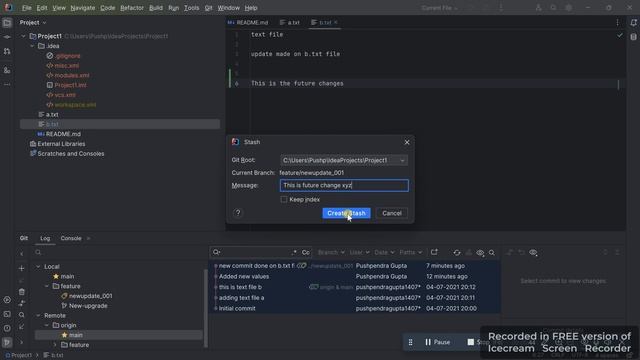Open the Date filter dropdown
The width and height of the screenshot is (640, 360).
point(384,253)
